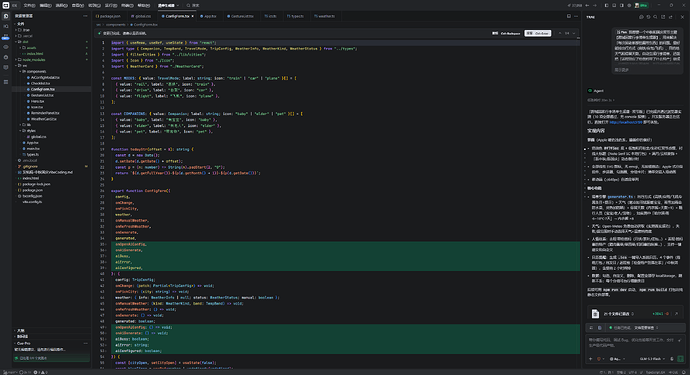Switch to the GestureList.tsx tab
The width and height of the screenshot is (690, 375).
click(241, 16)
